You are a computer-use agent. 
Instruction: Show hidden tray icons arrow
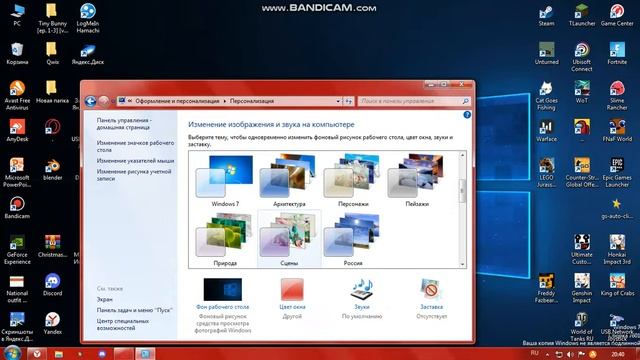click(x=548, y=354)
